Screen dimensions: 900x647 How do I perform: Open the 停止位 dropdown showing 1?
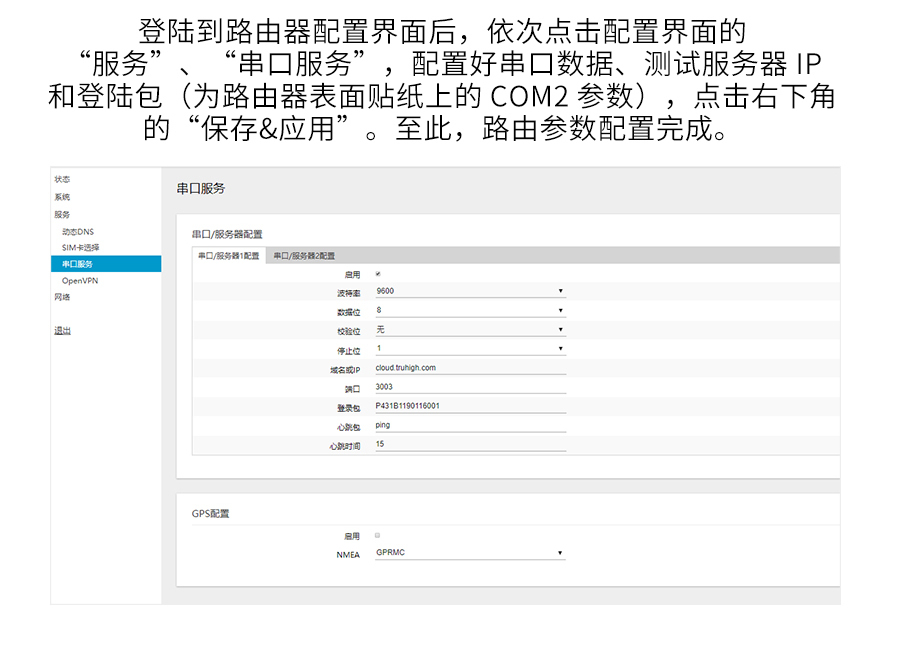(468, 348)
